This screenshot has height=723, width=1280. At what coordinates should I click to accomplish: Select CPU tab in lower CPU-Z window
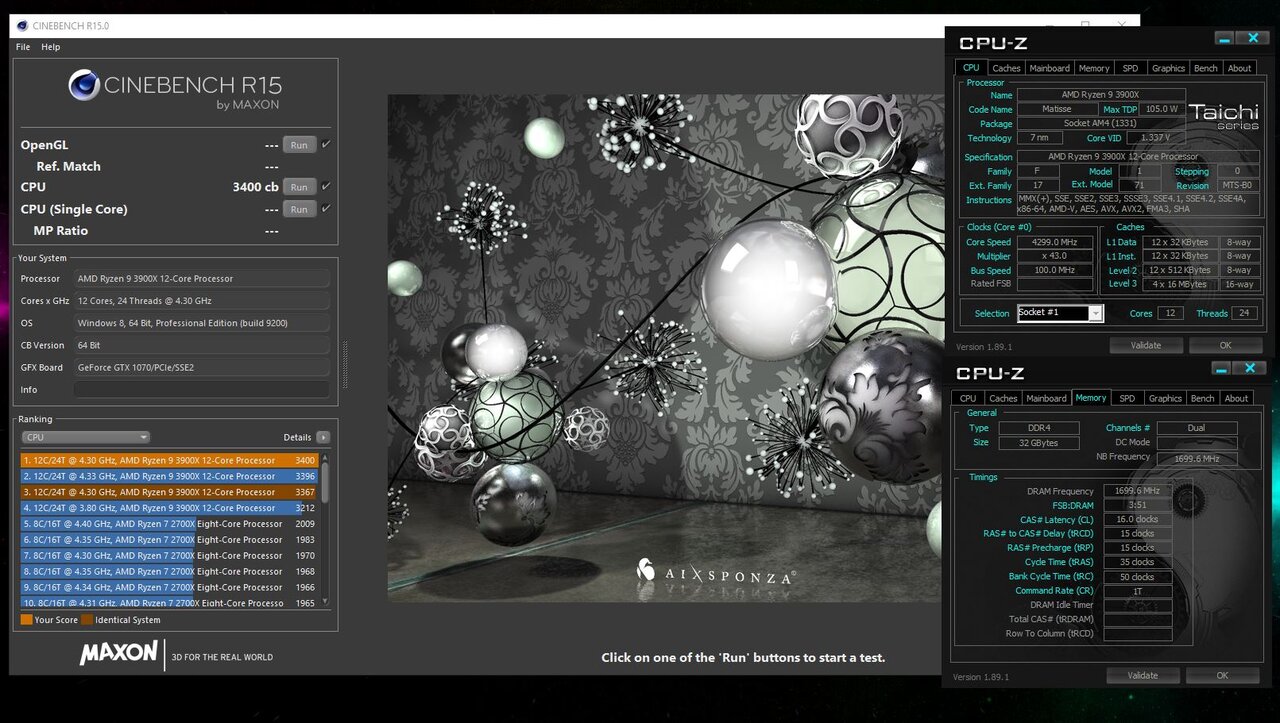[x=968, y=398]
